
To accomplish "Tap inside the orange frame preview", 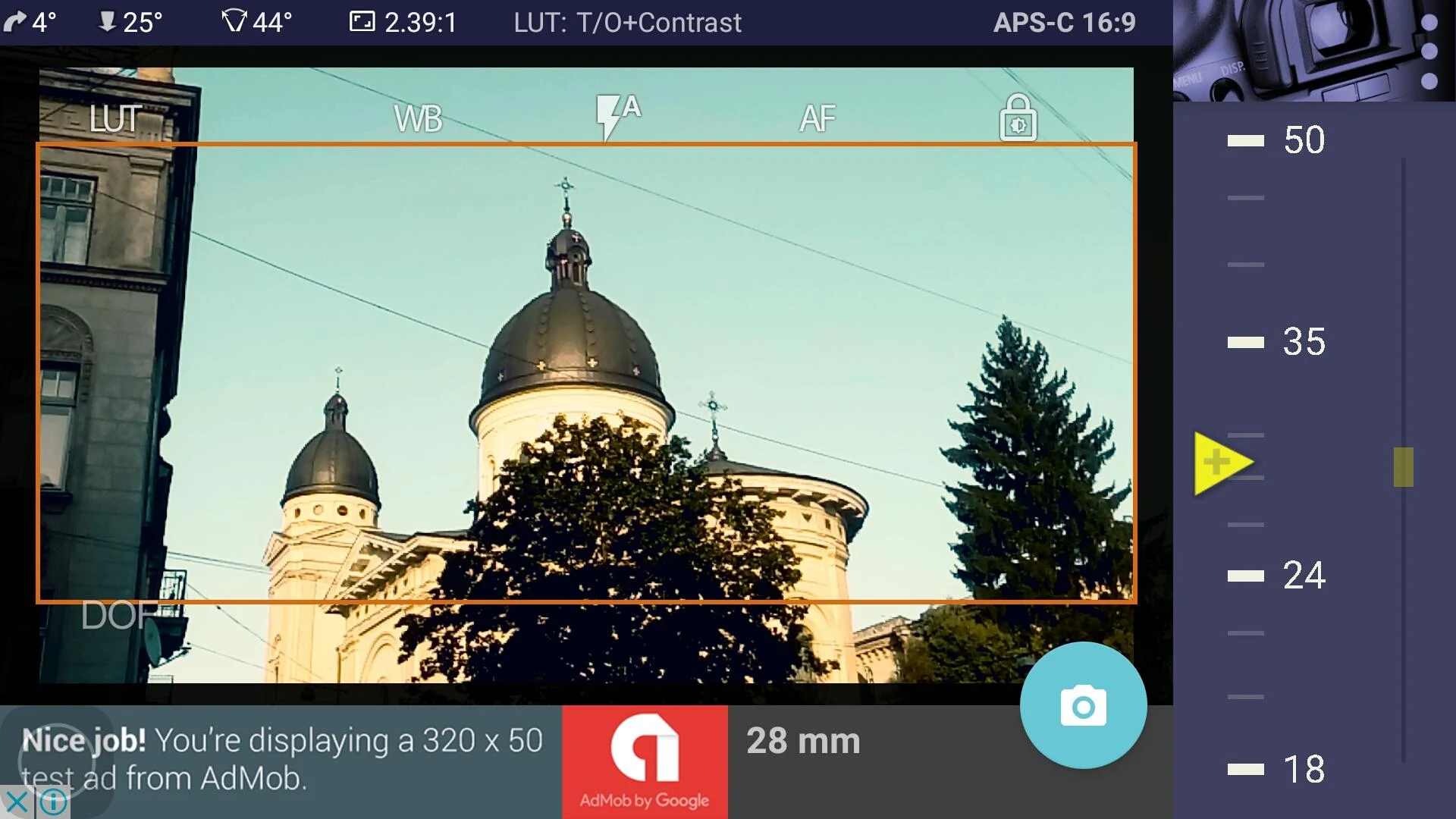I will point(585,373).
